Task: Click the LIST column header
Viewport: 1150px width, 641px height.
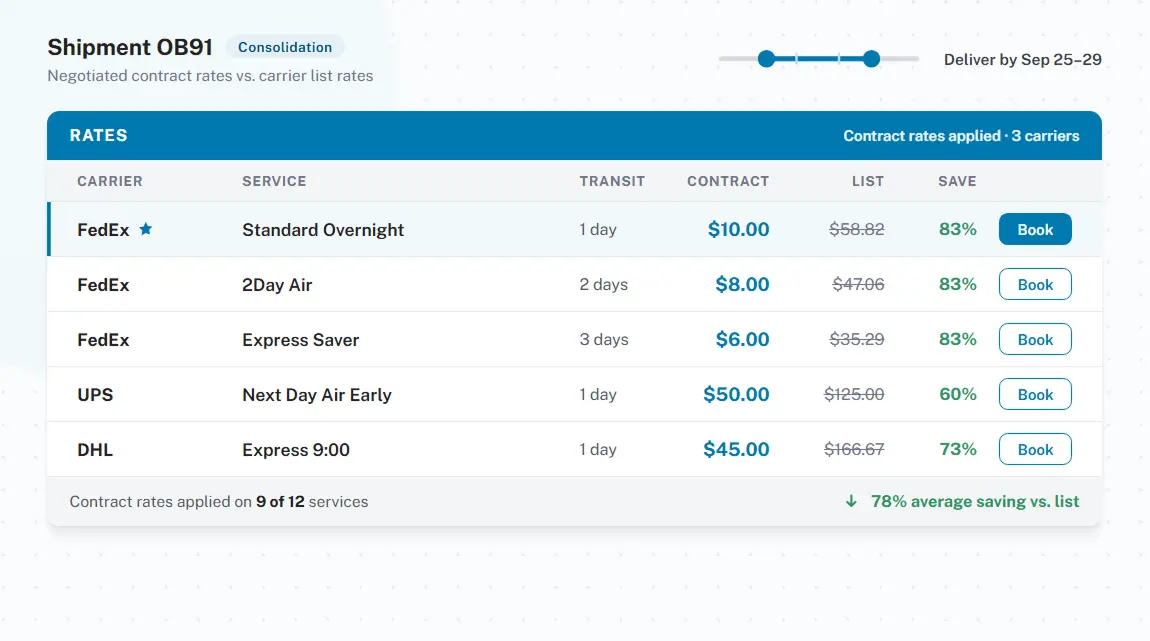Action: click(x=868, y=181)
